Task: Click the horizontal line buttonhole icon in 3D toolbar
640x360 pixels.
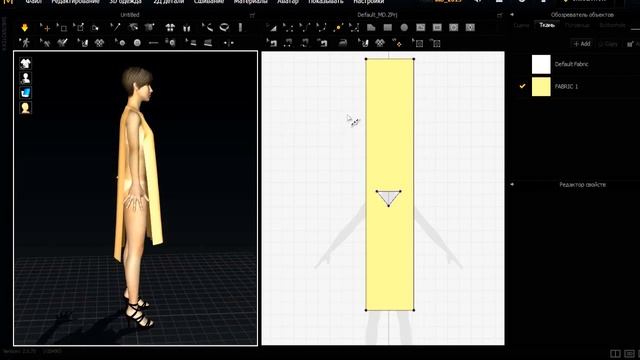Action: pos(153,42)
